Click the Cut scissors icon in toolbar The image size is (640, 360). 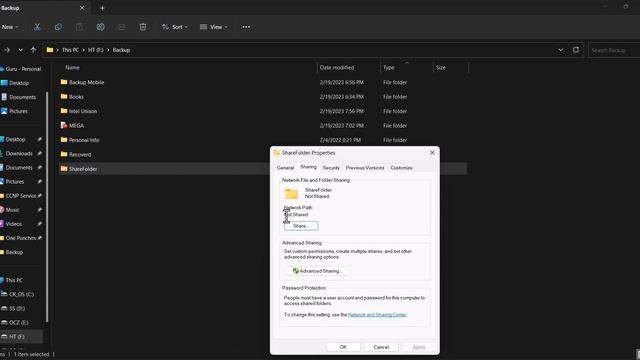coord(37,27)
